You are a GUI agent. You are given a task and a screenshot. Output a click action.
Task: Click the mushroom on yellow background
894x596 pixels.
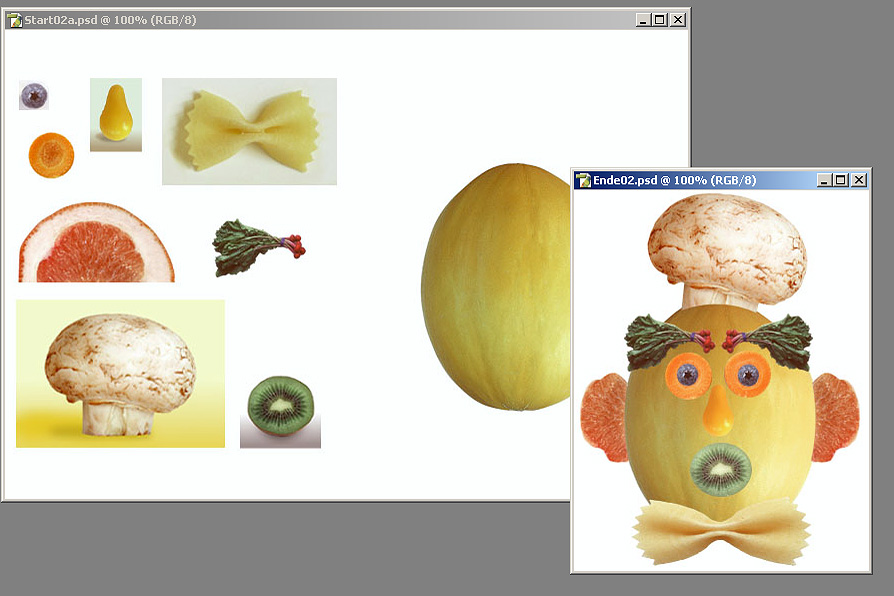pyautogui.click(x=120, y=373)
